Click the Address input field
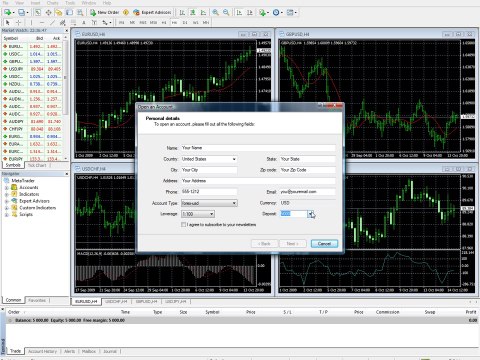Image resolution: width=480 pixels, height=360 pixels. click(x=258, y=181)
